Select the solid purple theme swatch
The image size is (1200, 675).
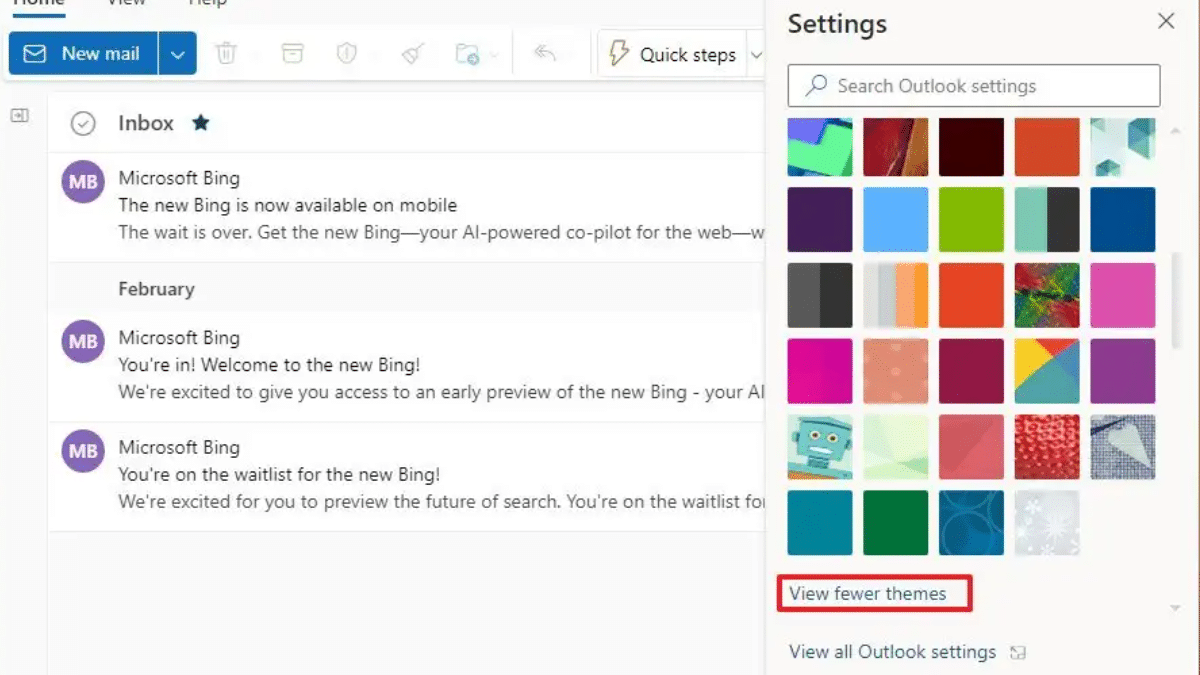pyautogui.click(x=1123, y=371)
